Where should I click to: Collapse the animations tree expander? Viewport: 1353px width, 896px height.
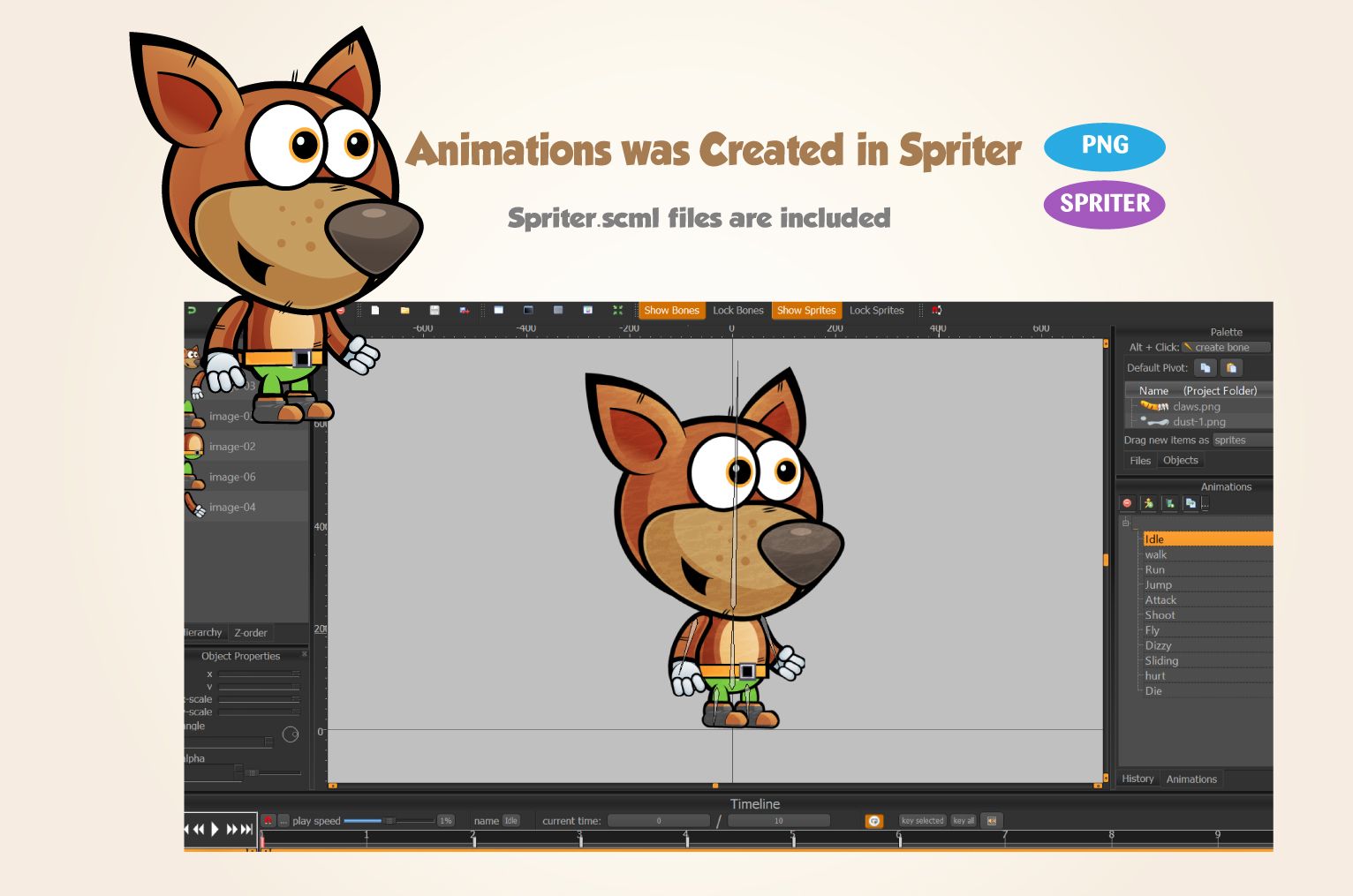click(x=1125, y=523)
